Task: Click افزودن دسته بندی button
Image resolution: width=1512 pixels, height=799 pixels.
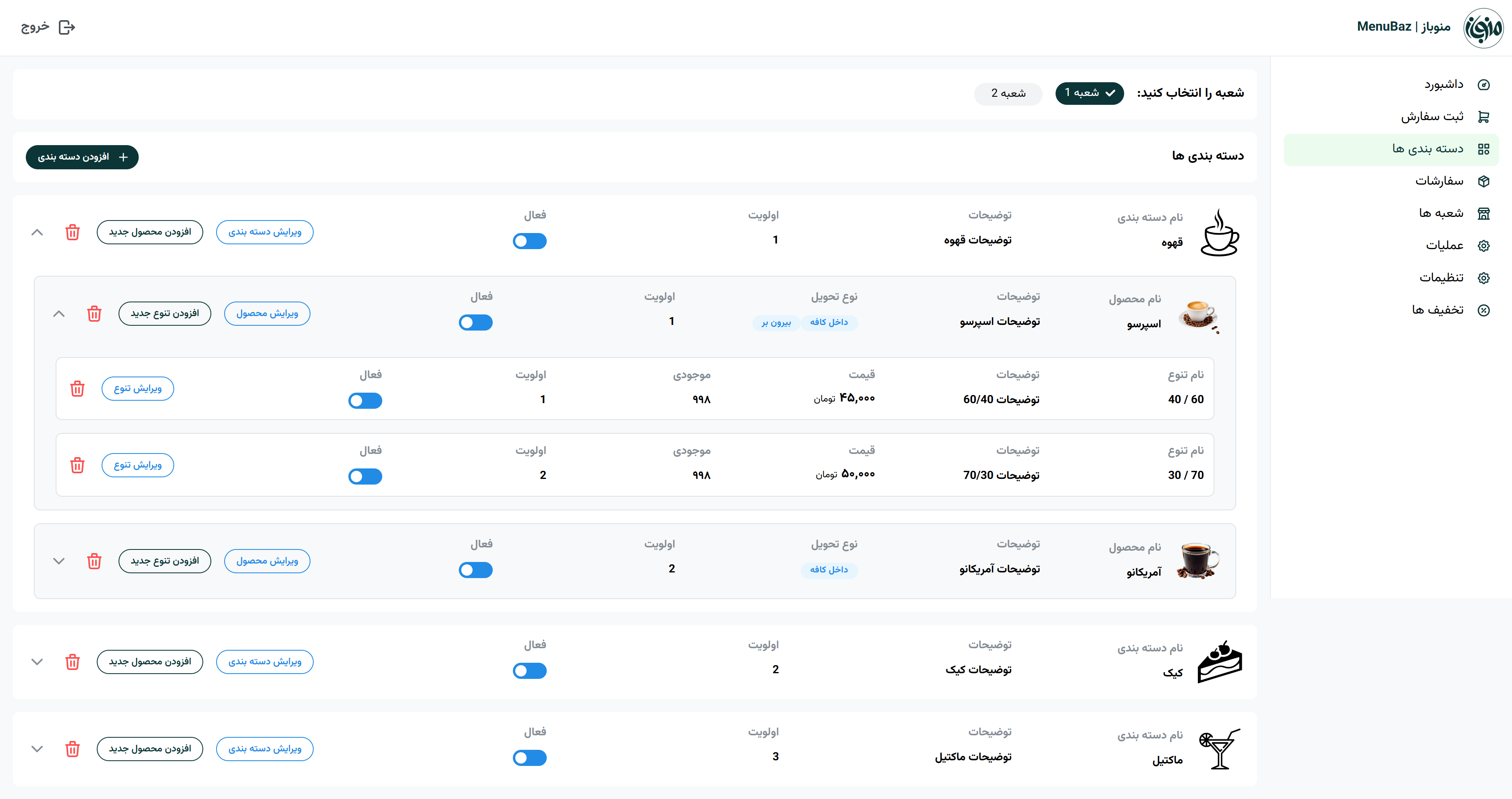Action: coord(82,157)
